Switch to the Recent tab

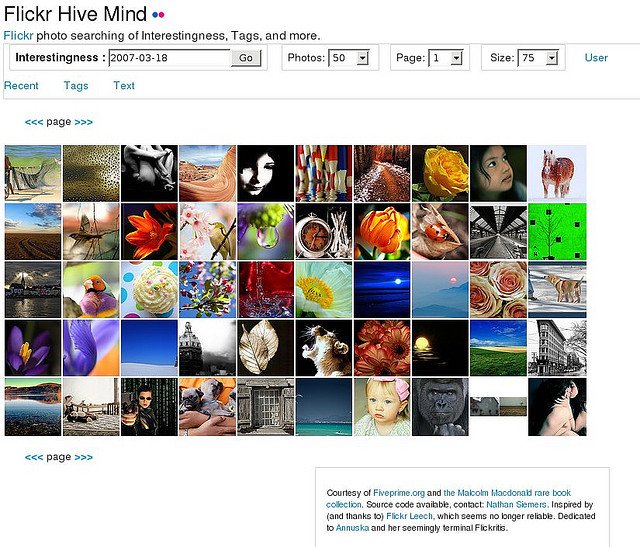pos(21,86)
